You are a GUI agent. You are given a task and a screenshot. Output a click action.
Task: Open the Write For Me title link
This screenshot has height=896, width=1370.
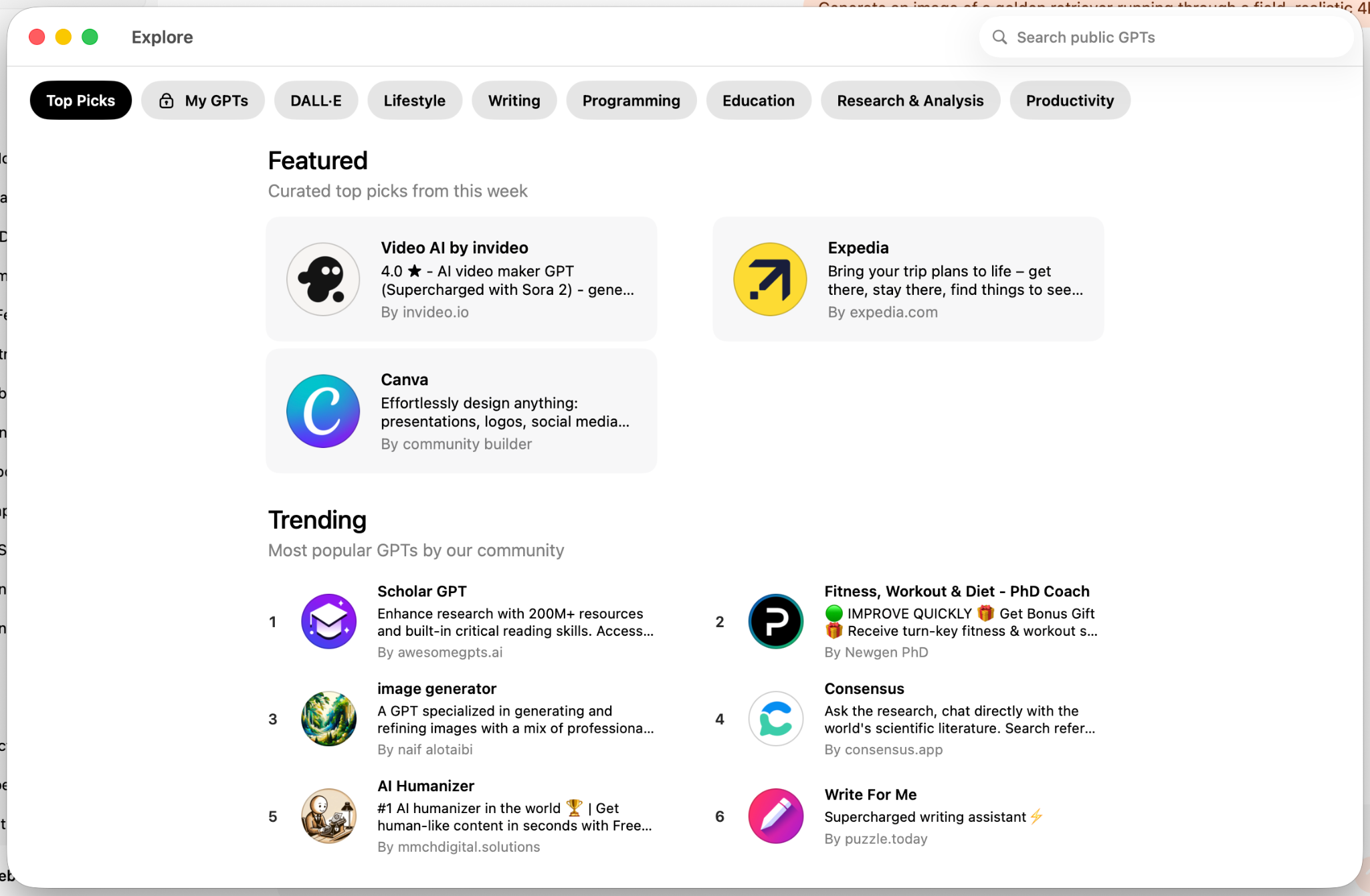coord(870,794)
